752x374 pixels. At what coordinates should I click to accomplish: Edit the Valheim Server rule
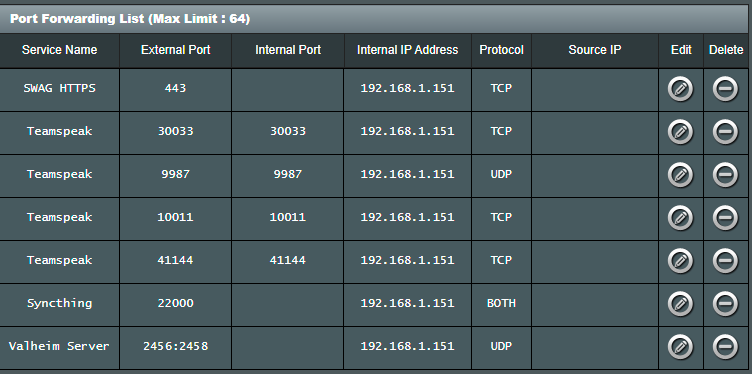[680, 347]
